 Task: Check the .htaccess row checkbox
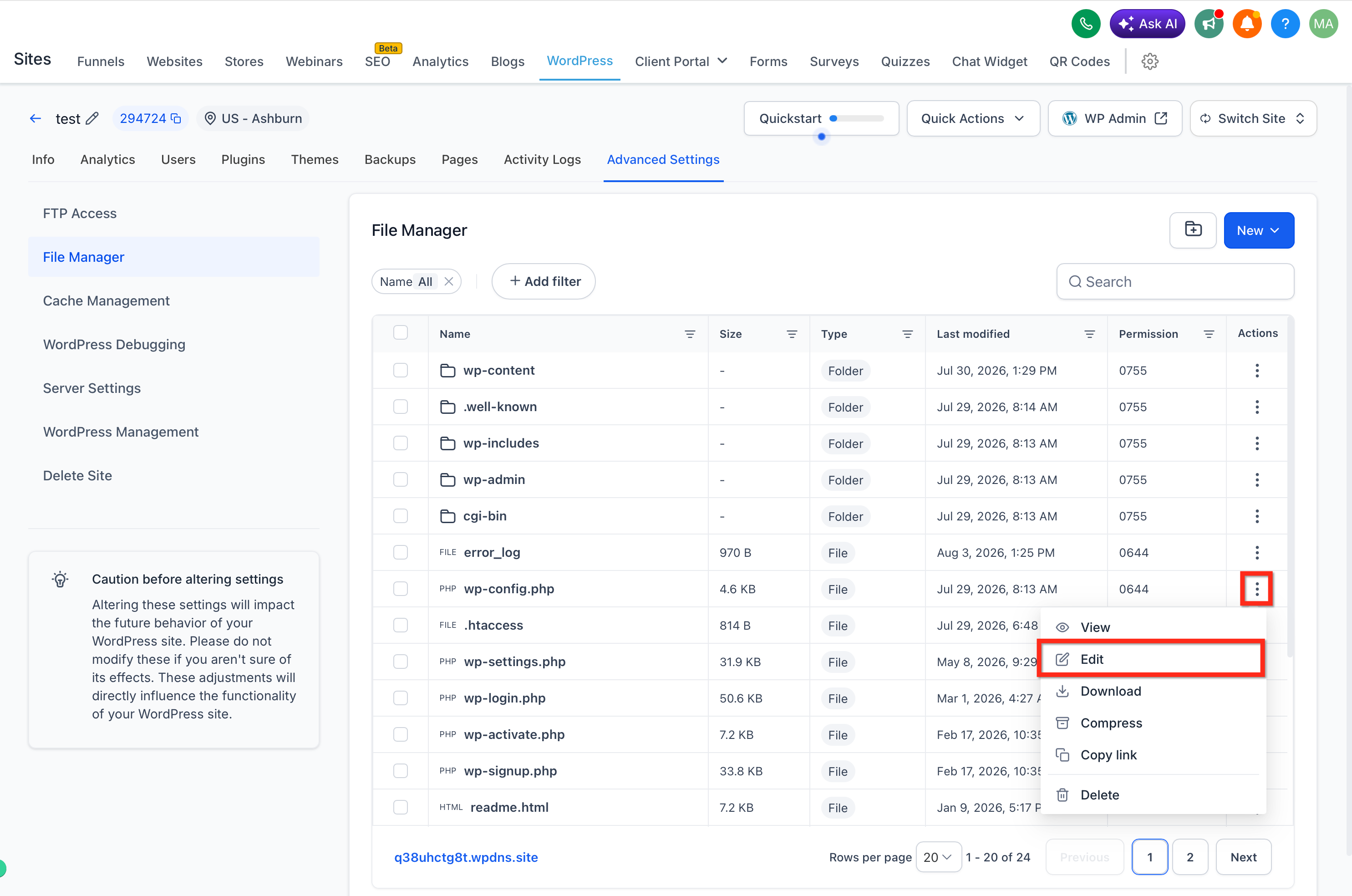[401, 625]
